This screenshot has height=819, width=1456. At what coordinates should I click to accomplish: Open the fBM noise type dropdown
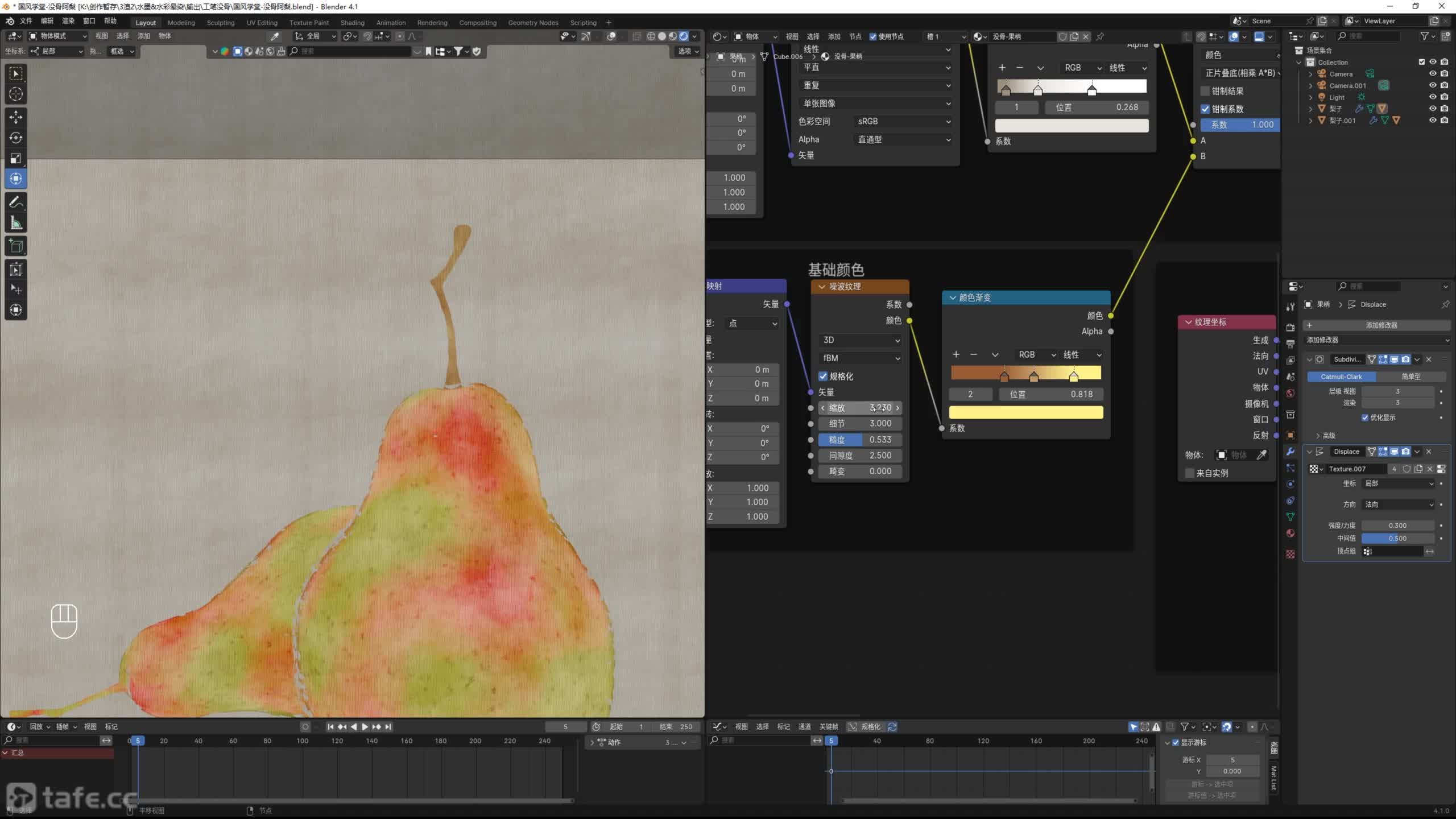(x=860, y=358)
